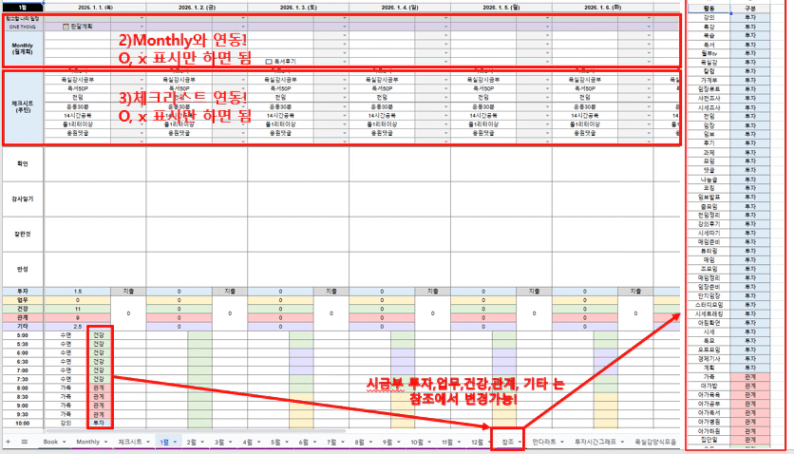Open the 독서50P dropdown under 2026. 1. 2.

(243, 89)
